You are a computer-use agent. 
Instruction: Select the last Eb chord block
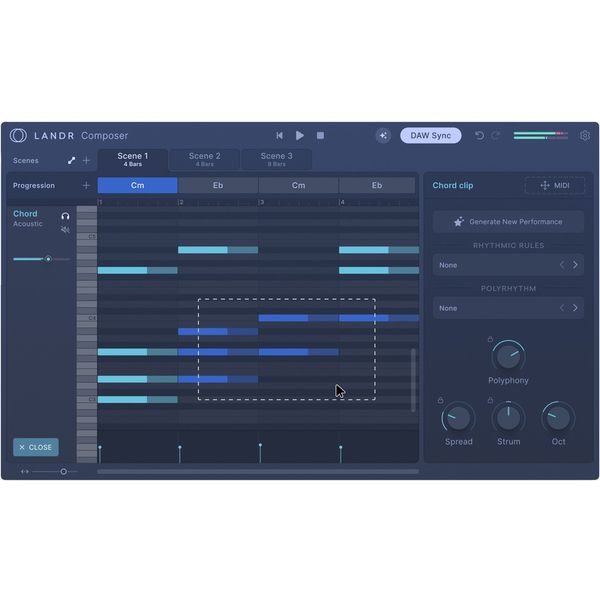[377, 185]
